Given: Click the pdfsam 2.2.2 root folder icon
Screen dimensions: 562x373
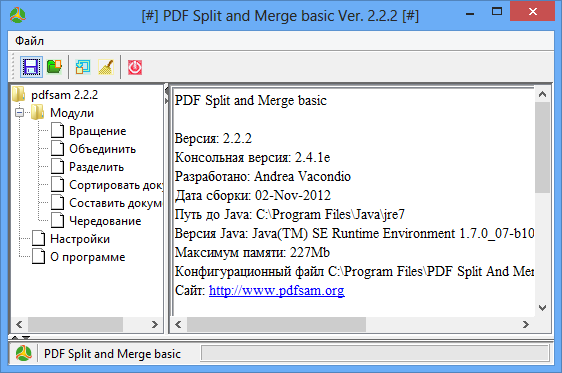Looking at the screenshot, I should tap(19, 94).
